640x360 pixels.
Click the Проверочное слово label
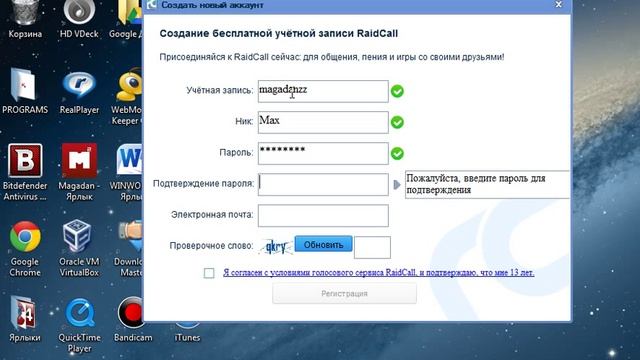(211, 246)
